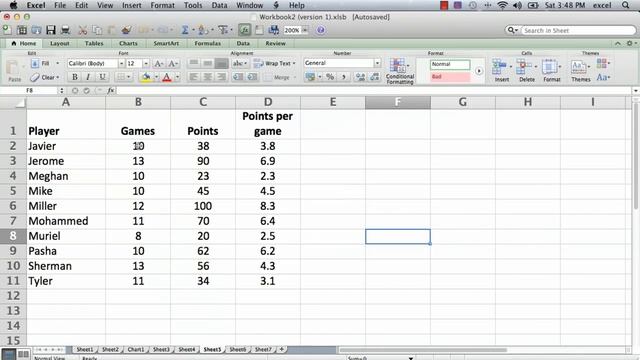This screenshot has height=360, width=640.
Task: Decrease font size with smaller A icon
Action: pyautogui.click(x=172, y=63)
